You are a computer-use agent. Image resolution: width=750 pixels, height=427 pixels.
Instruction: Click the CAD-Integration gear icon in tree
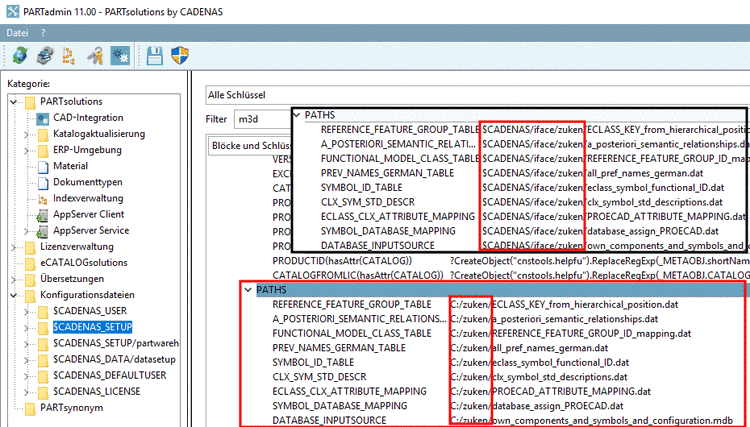tap(43, 118)
